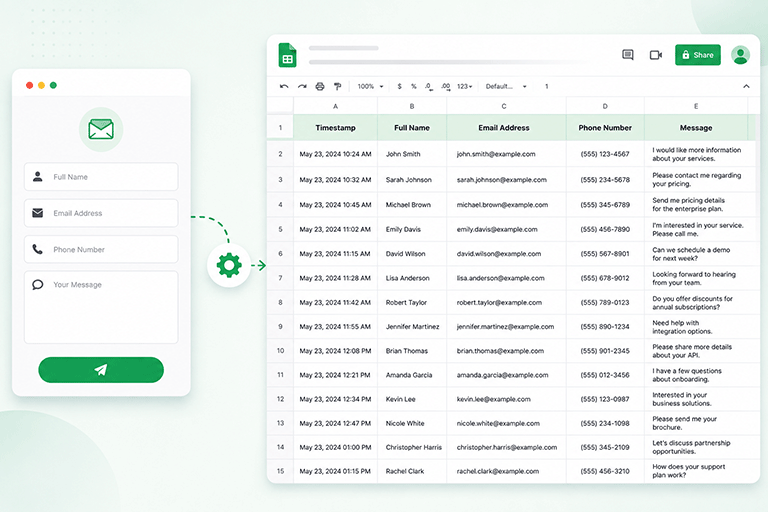Image resolution: width=768 pixels, height=512 pixels.
Task: Click kevin.lee@example.com cell
Action: click(506, 399)
